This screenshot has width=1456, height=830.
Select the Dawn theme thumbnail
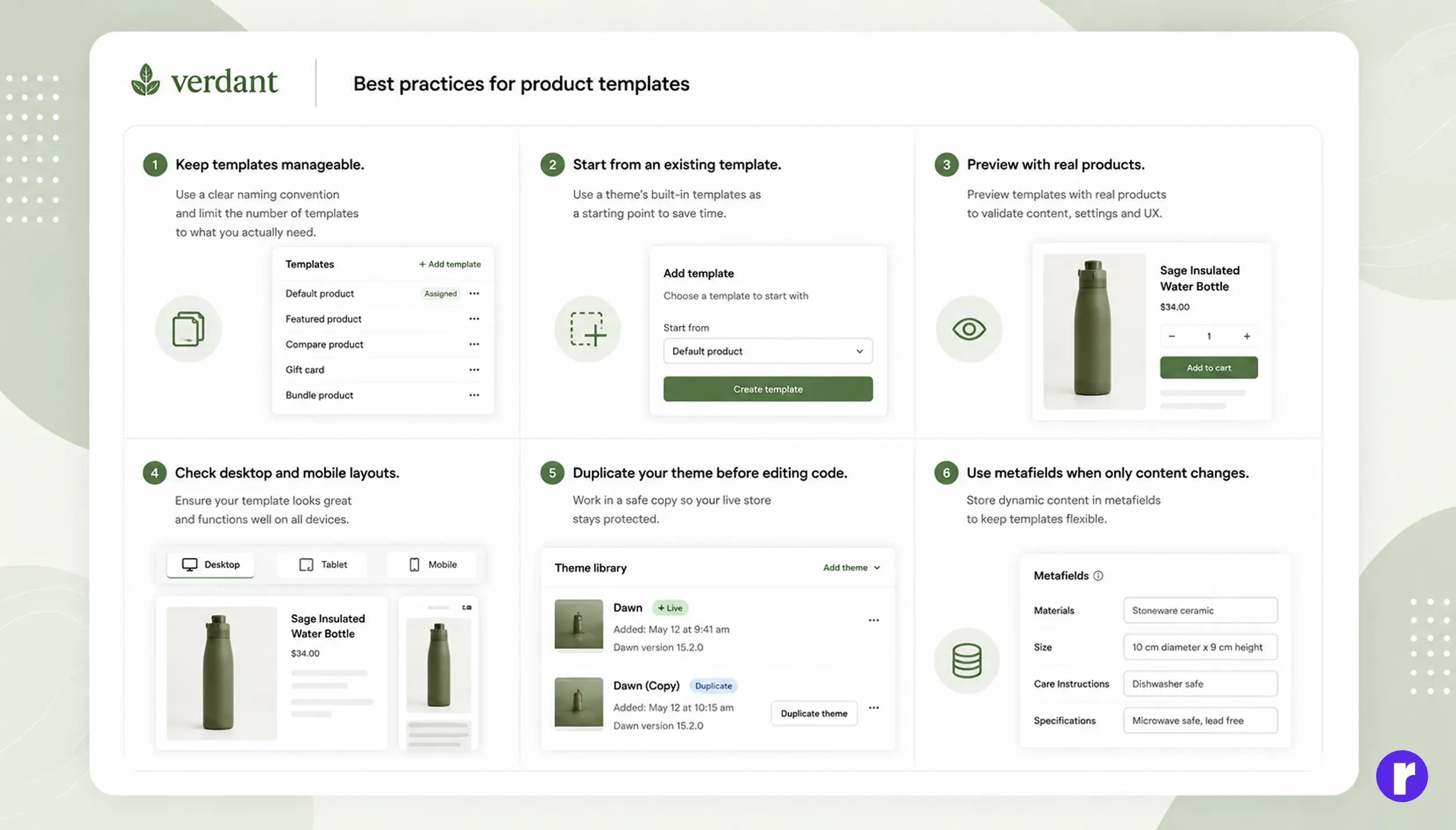coord(579,625)
